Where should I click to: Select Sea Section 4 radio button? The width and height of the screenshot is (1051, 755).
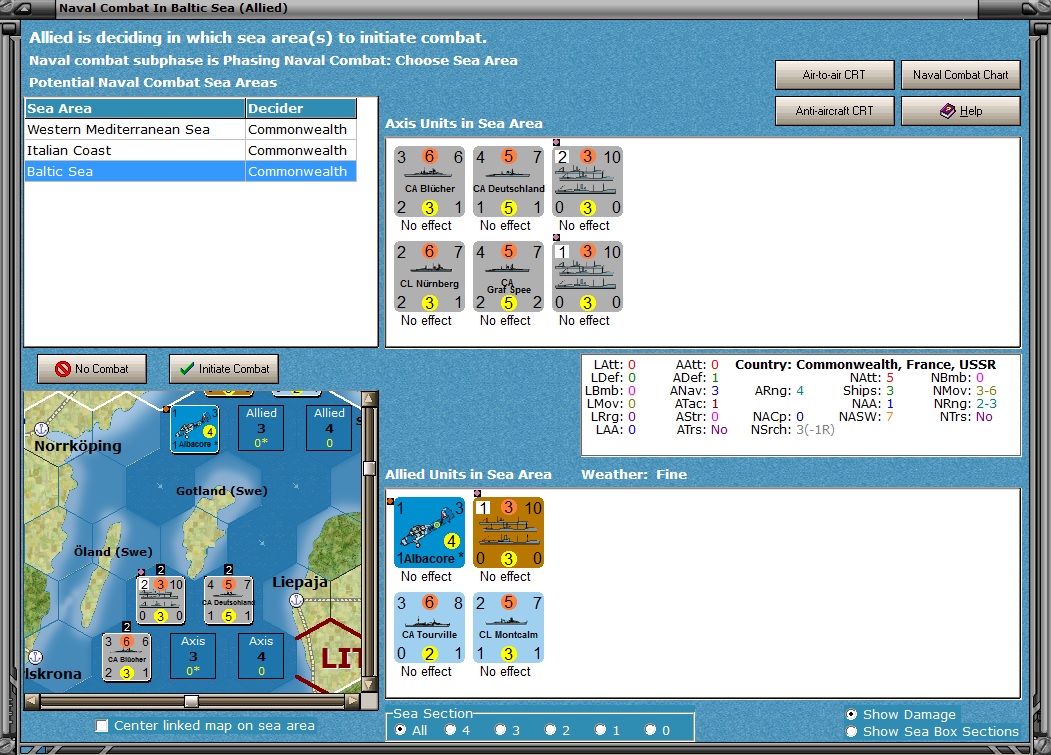pos(450,730)
